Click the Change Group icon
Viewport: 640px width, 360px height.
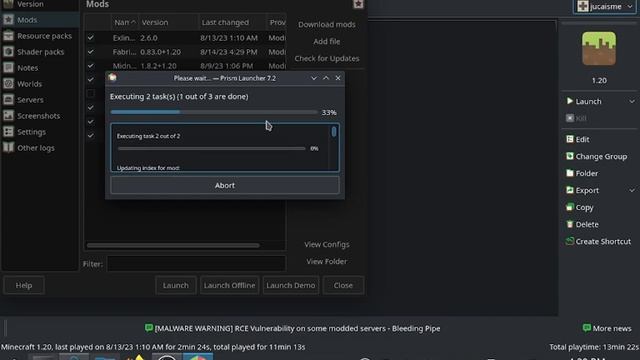570,156
